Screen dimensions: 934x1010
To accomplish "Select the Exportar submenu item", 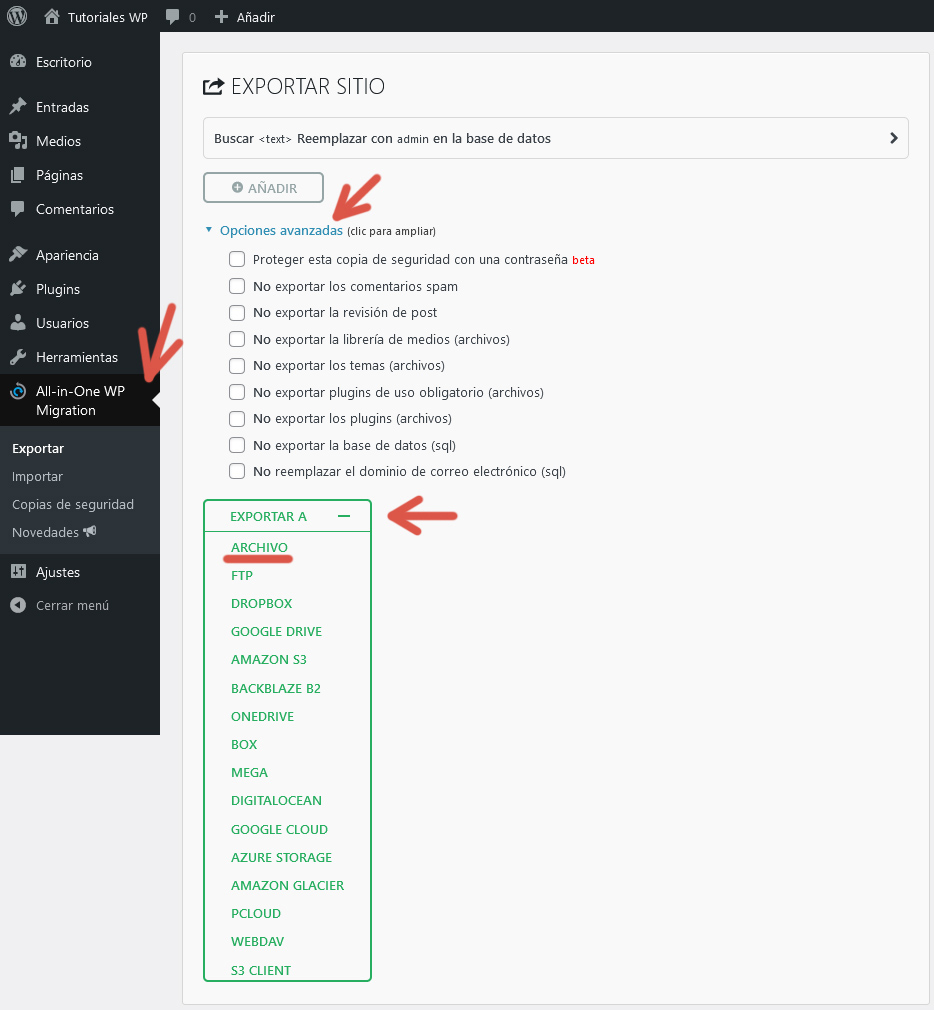I will tap(38, 448).
